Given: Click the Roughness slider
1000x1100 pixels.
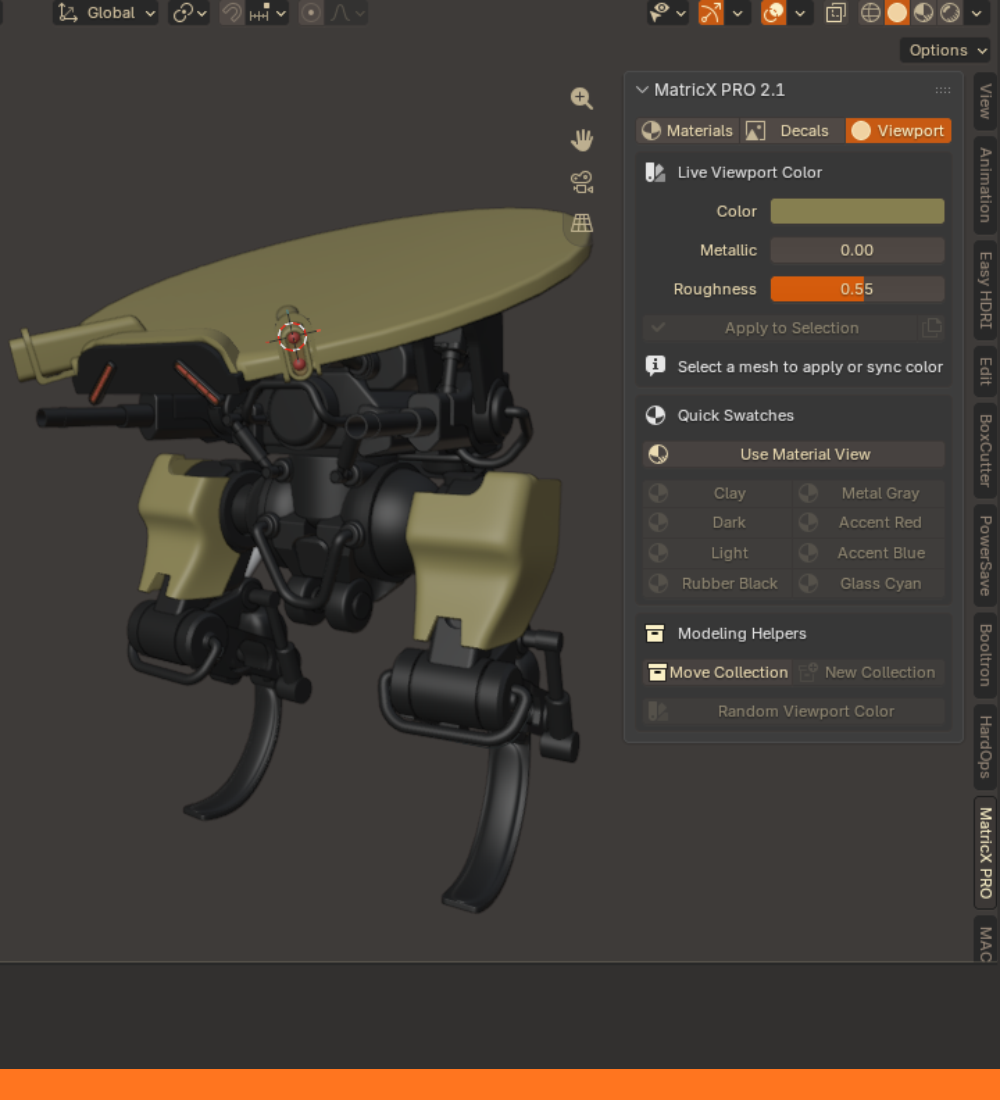Looking at the screenshot, I should point(857,289).
